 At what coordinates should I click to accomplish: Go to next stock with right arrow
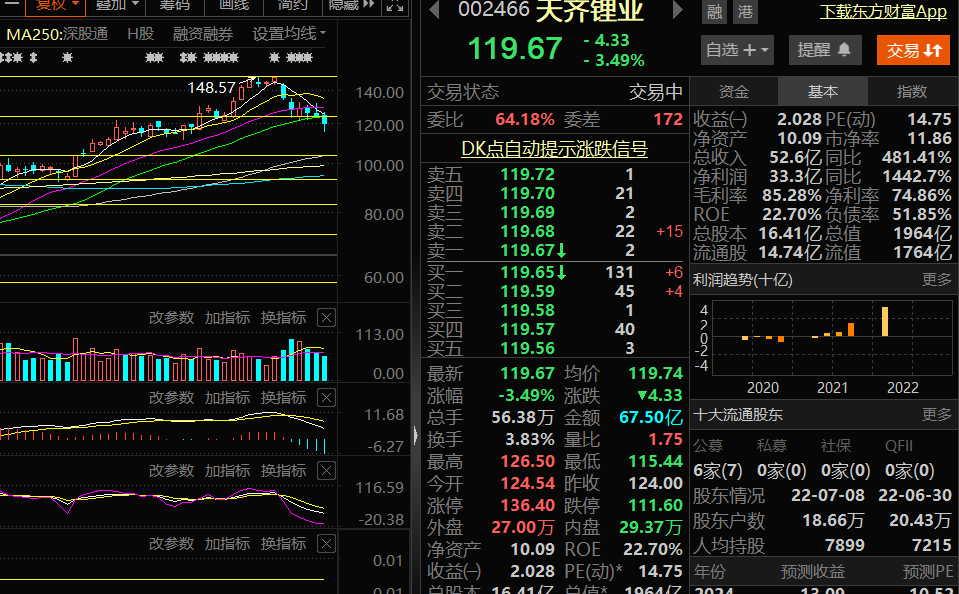677,9
